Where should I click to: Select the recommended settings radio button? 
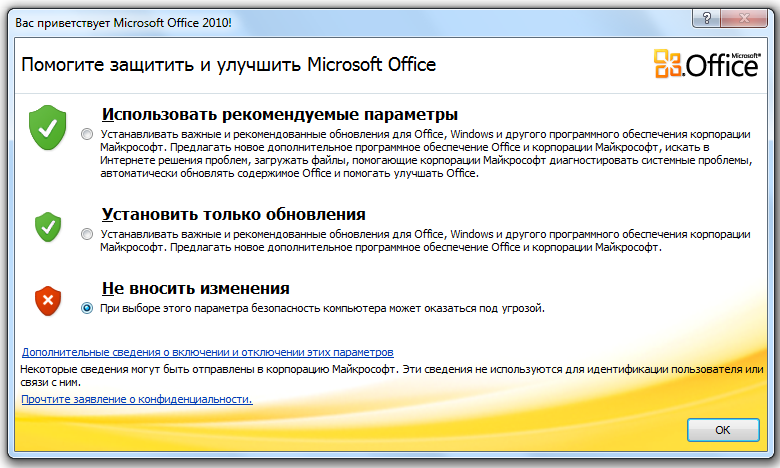(x=87, y=134)
